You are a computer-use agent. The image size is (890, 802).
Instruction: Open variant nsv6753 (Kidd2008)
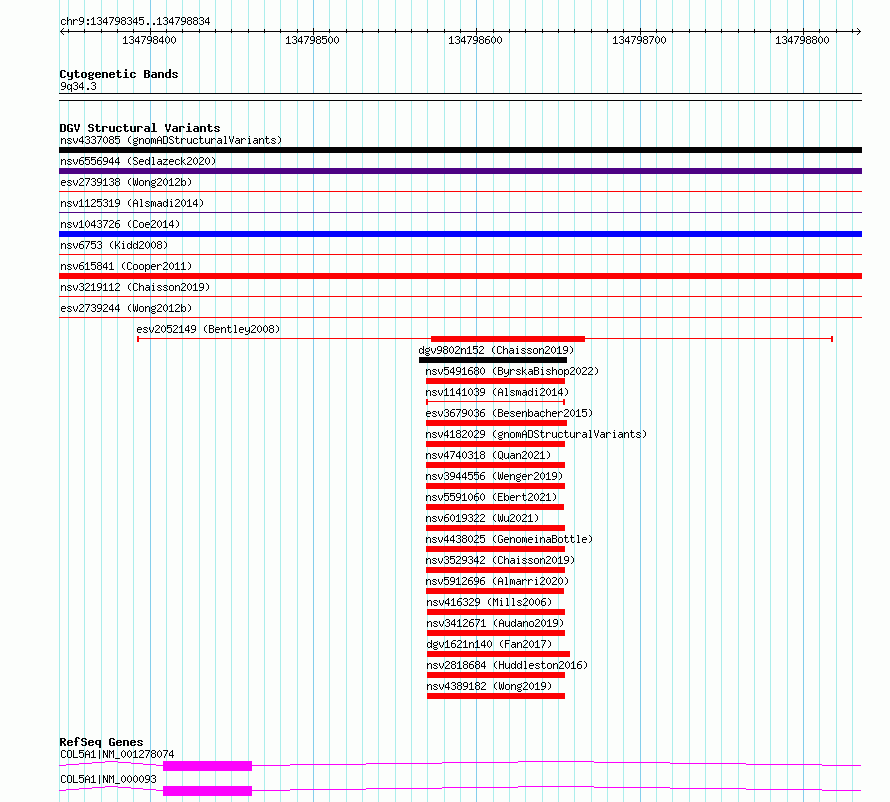click(x=114, y=245)
